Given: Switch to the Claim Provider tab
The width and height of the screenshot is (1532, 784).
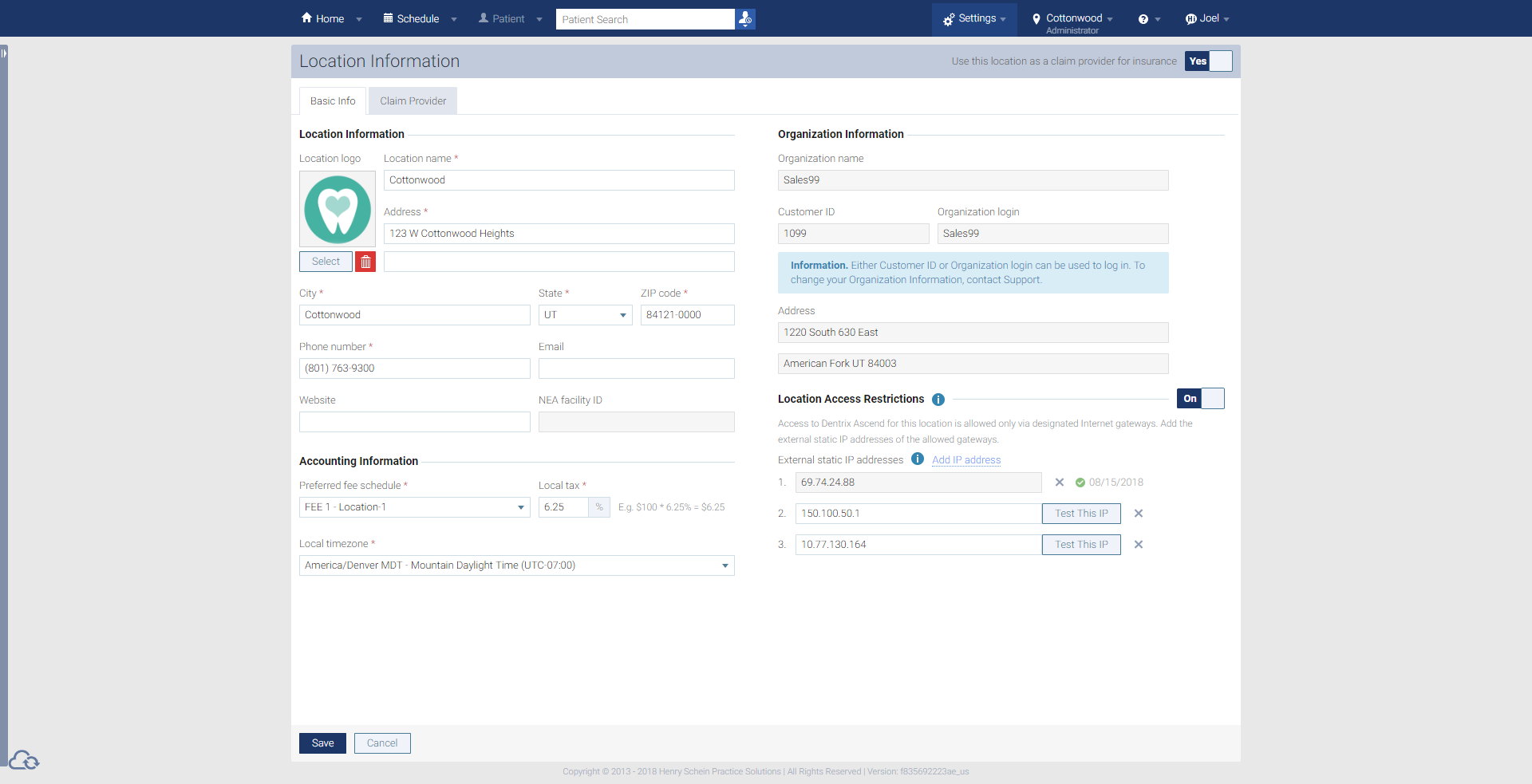Looking at the screenshot, I should point(413,100).
